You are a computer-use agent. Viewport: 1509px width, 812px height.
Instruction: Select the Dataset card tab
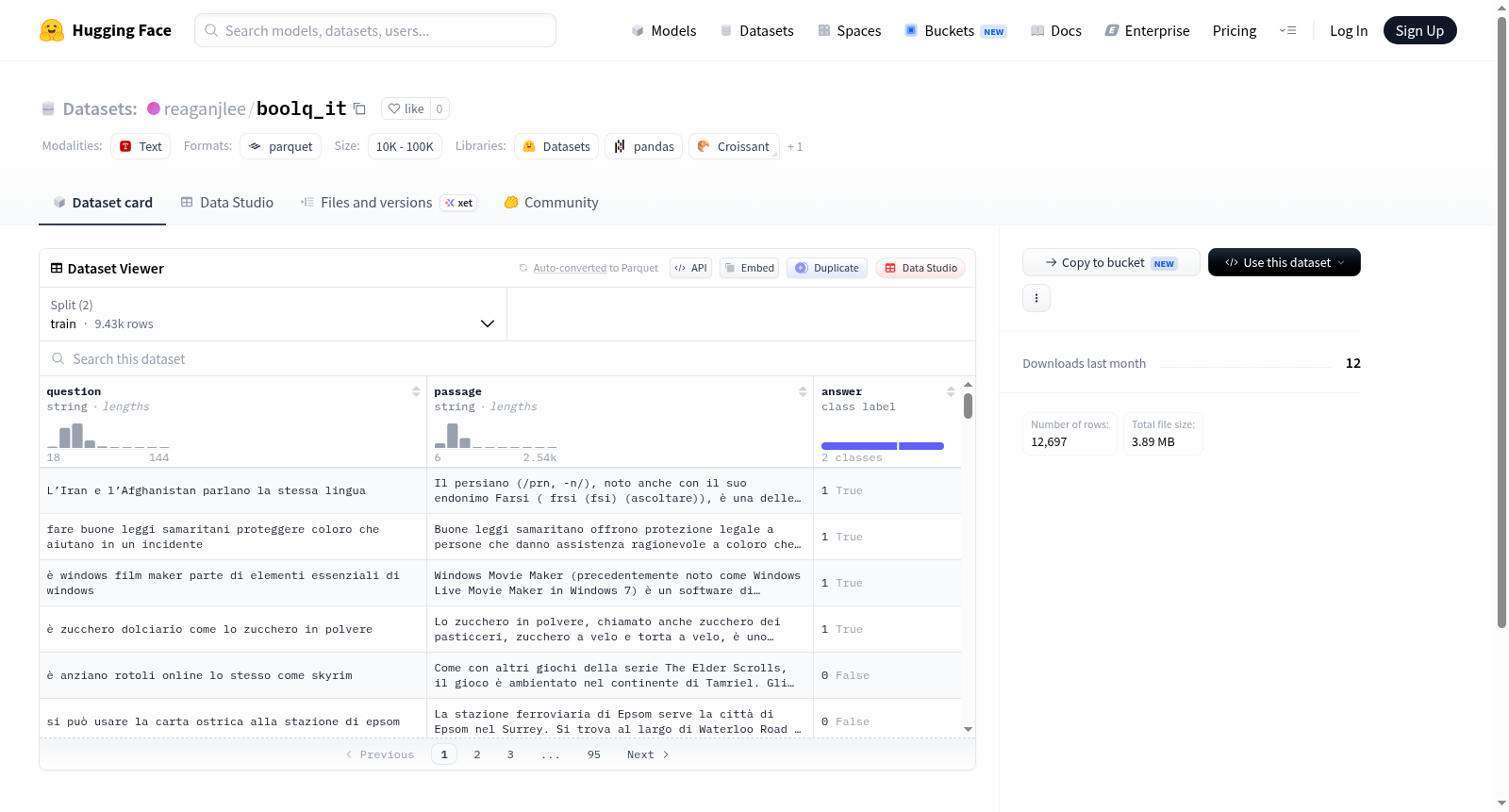click(x=103, y=203)
